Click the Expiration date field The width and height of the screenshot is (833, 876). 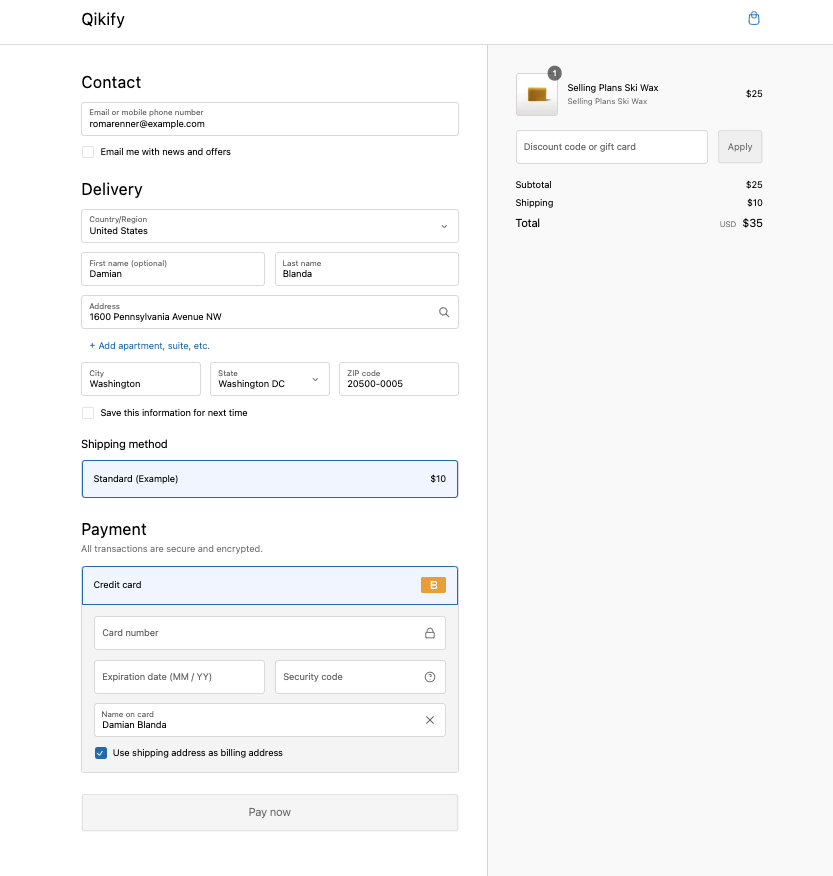click(x=179, y=677)
